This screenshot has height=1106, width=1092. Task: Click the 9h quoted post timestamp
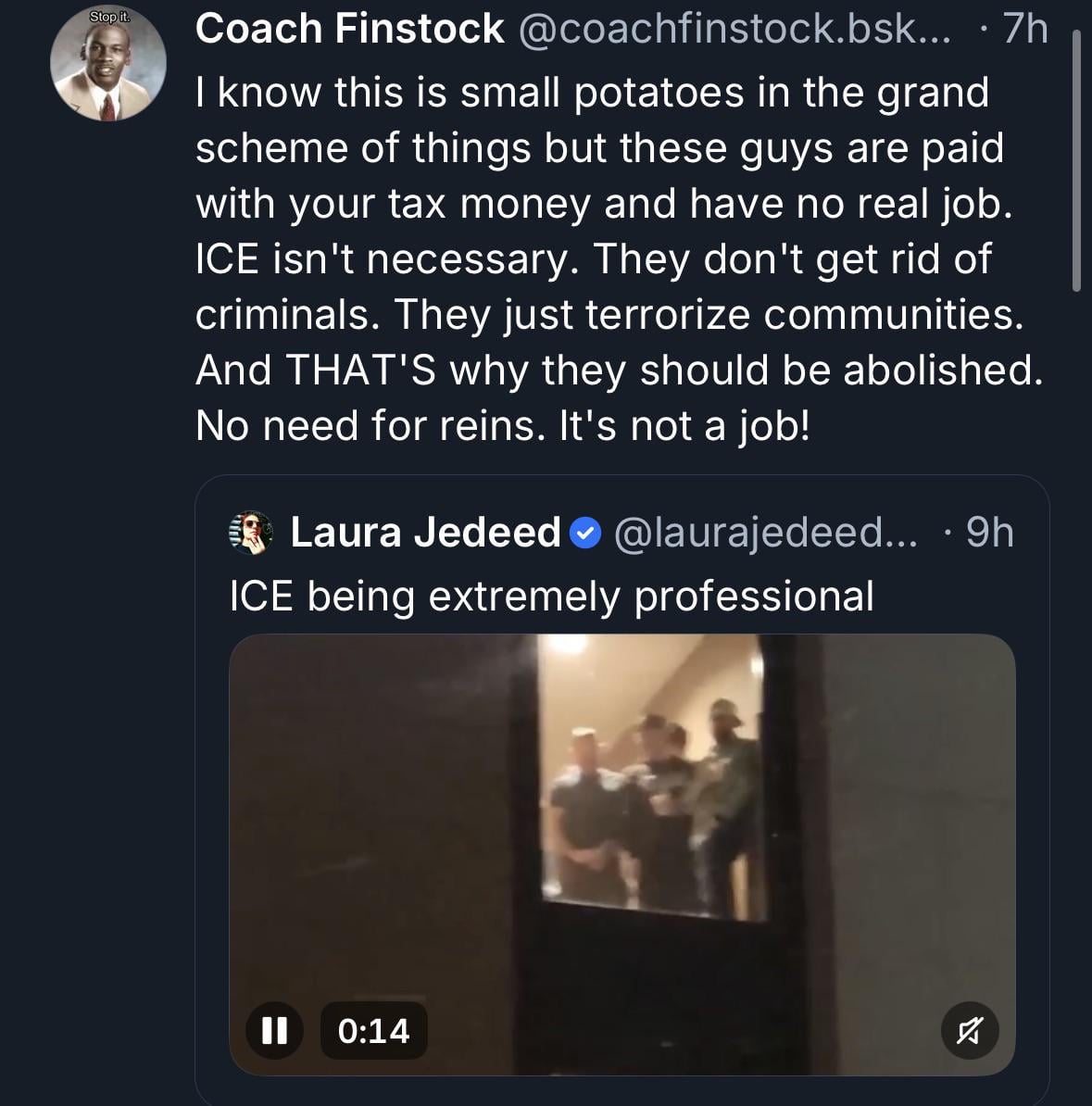tap(989, 532)
